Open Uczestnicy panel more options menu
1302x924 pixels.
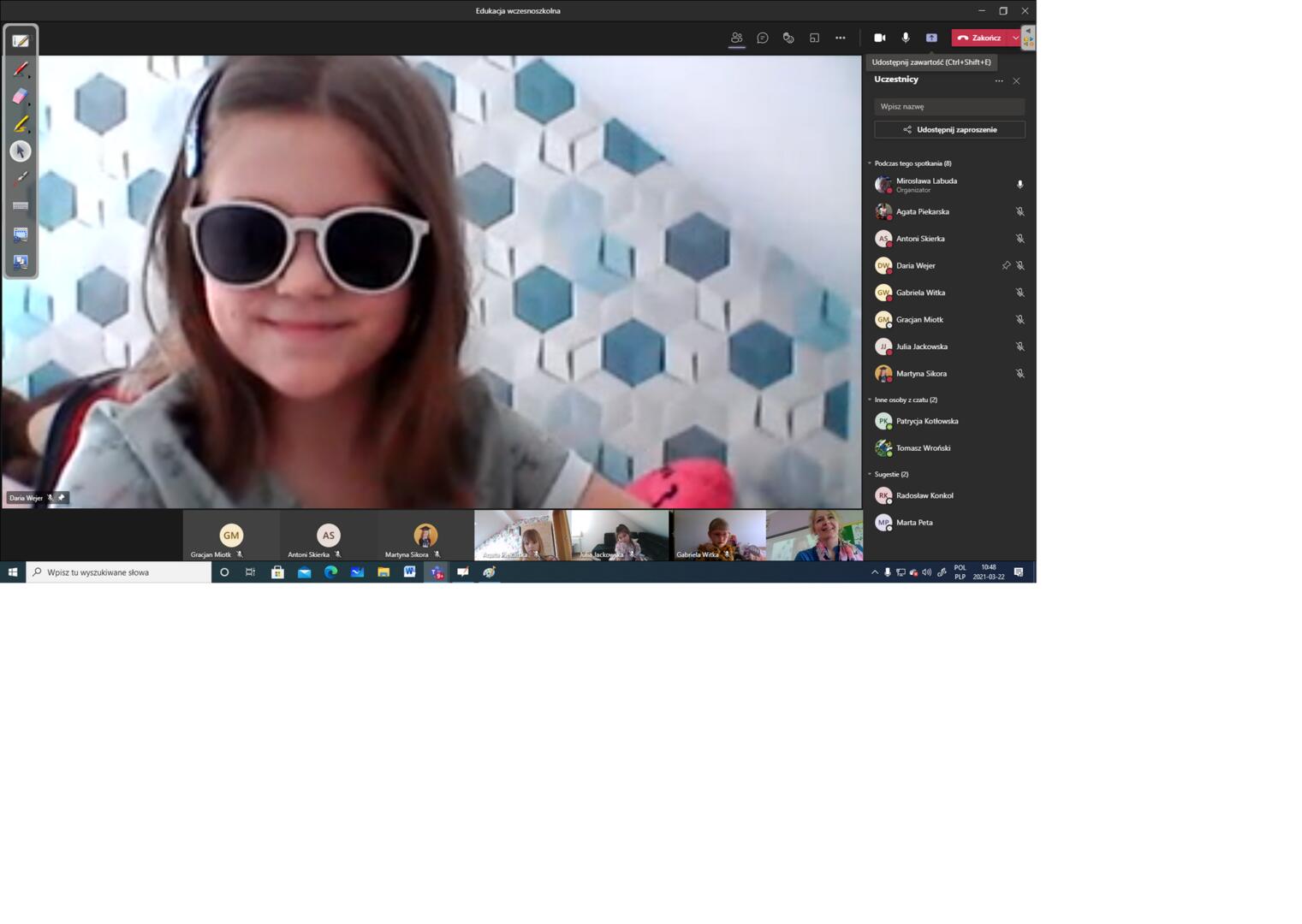point(999,80)
